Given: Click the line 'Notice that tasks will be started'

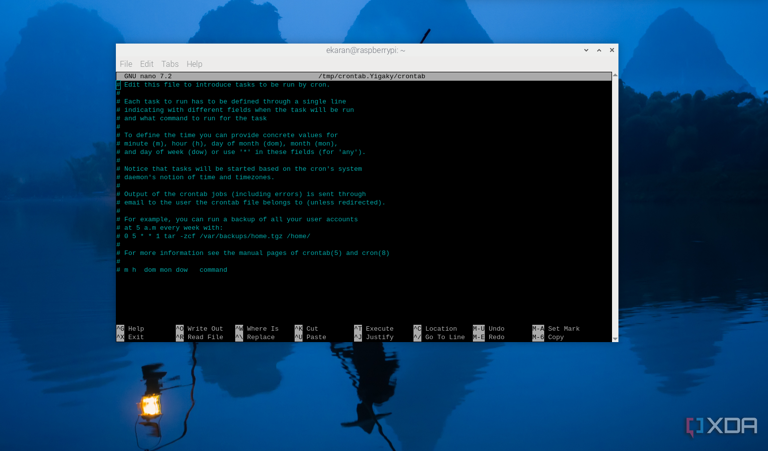Looking at the screenshot, I should coord(239,169).
